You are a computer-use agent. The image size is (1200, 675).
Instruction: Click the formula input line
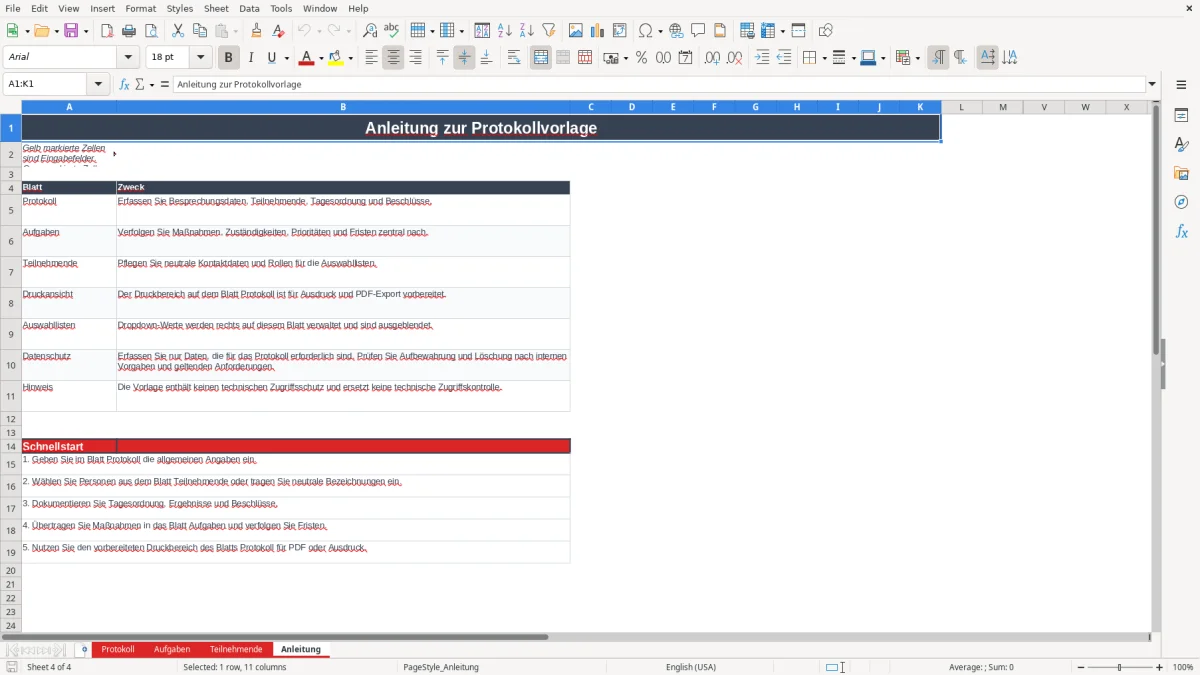659,84
